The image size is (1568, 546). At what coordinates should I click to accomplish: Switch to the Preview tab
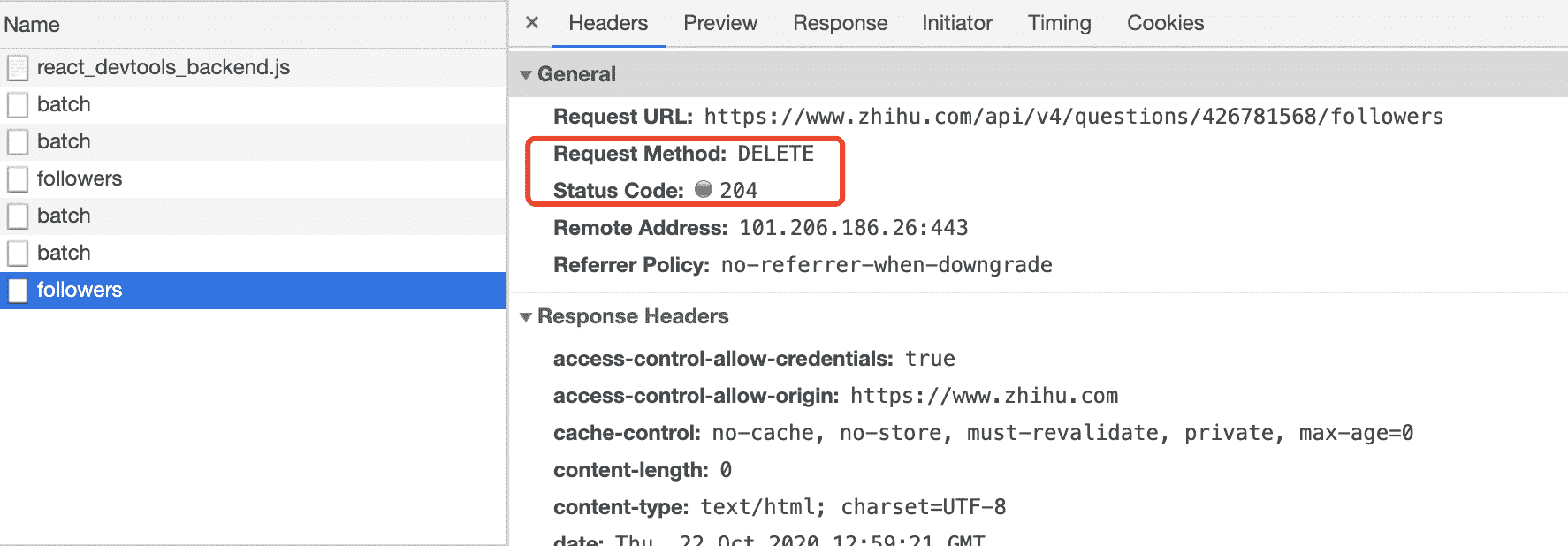pos(719,23)
